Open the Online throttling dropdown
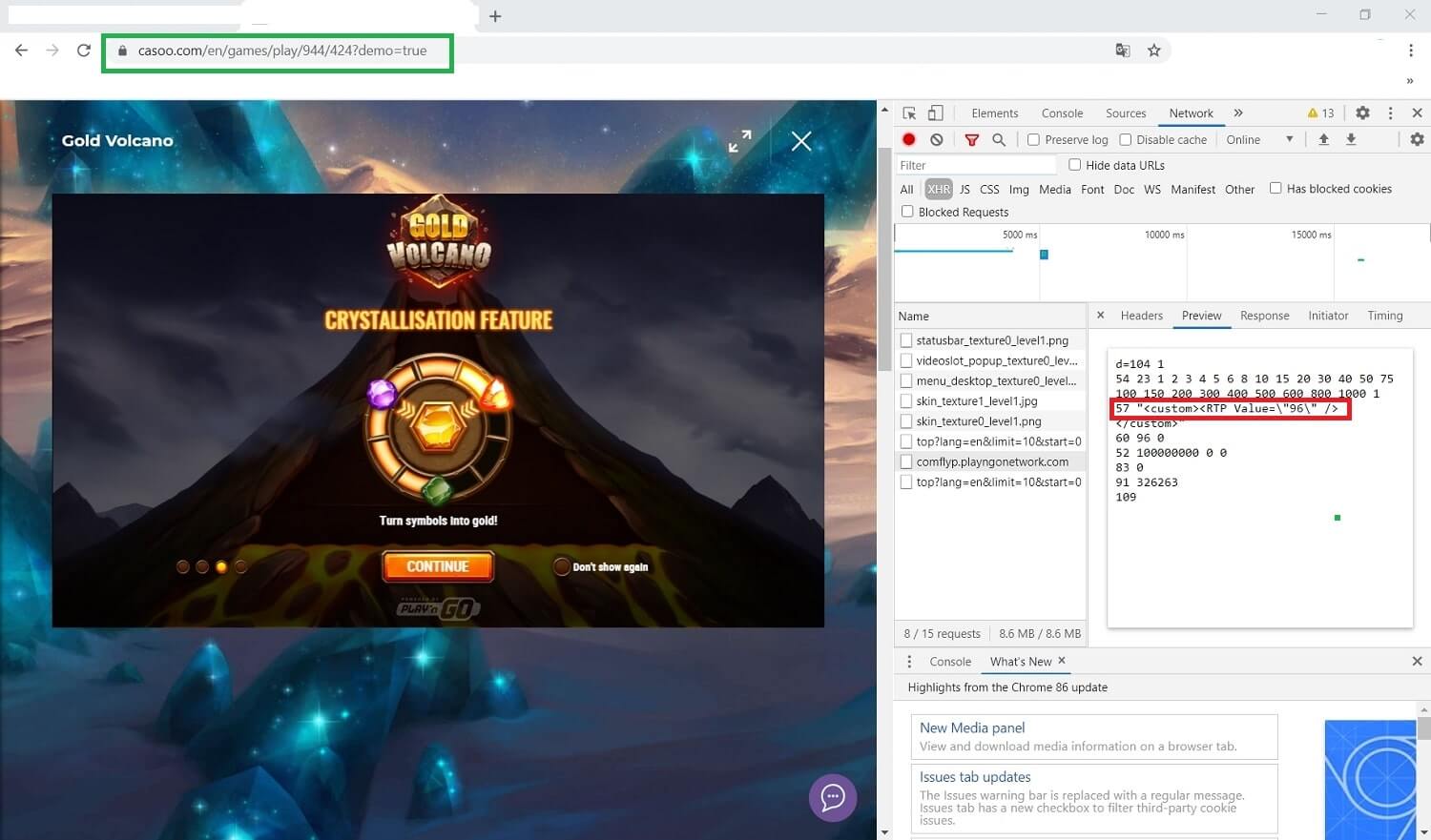 pyautogui.click(x=1259, y=139)
